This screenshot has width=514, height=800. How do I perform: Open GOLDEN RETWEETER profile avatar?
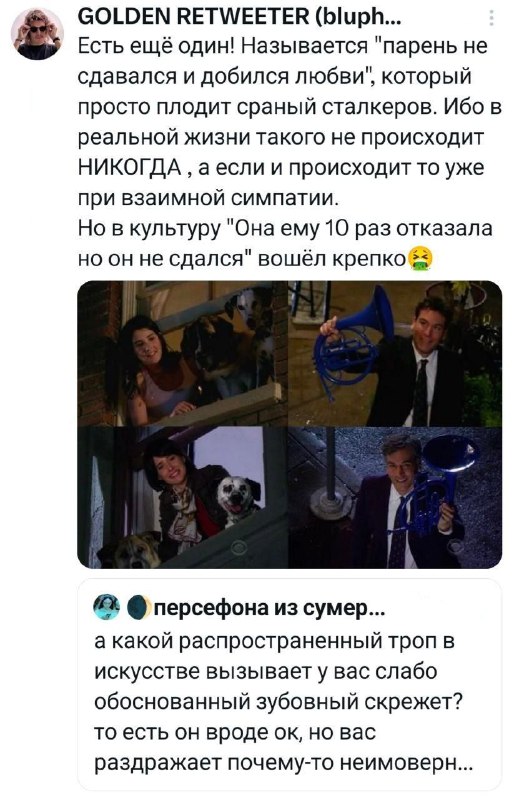[37, 34]
